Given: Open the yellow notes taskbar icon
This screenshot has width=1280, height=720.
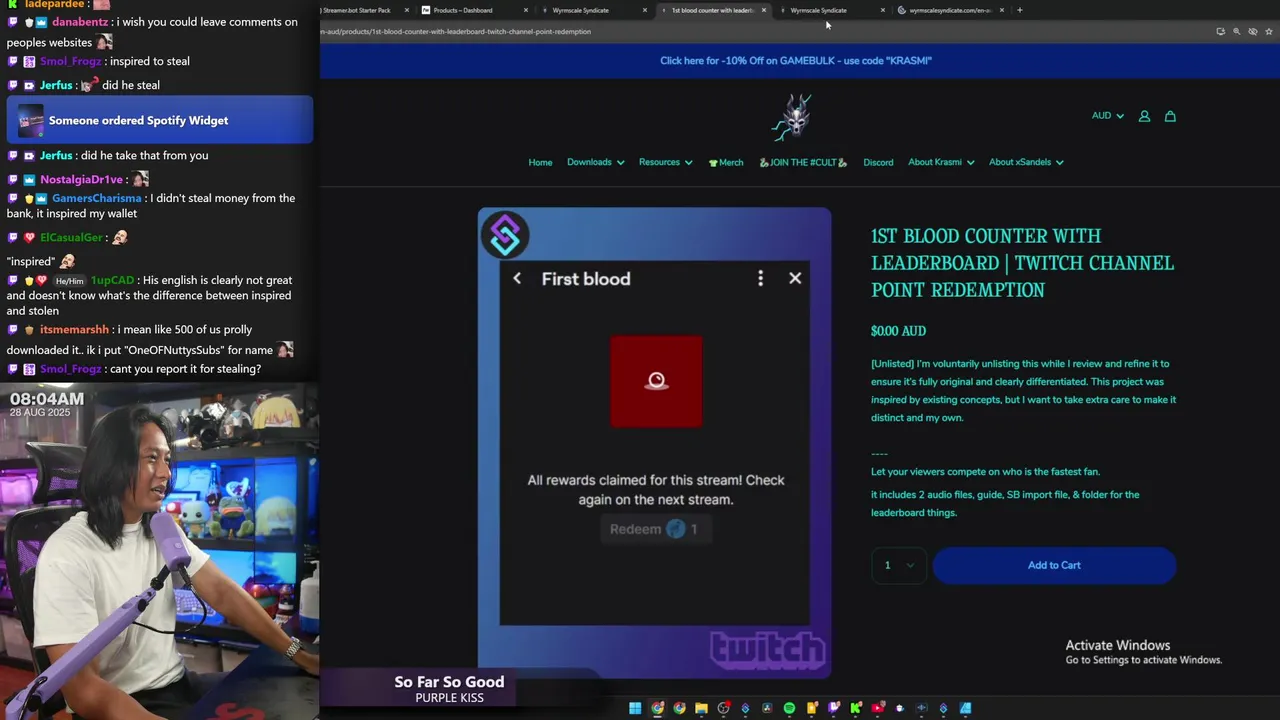Looking at the screenshot, I should point(812,708).
